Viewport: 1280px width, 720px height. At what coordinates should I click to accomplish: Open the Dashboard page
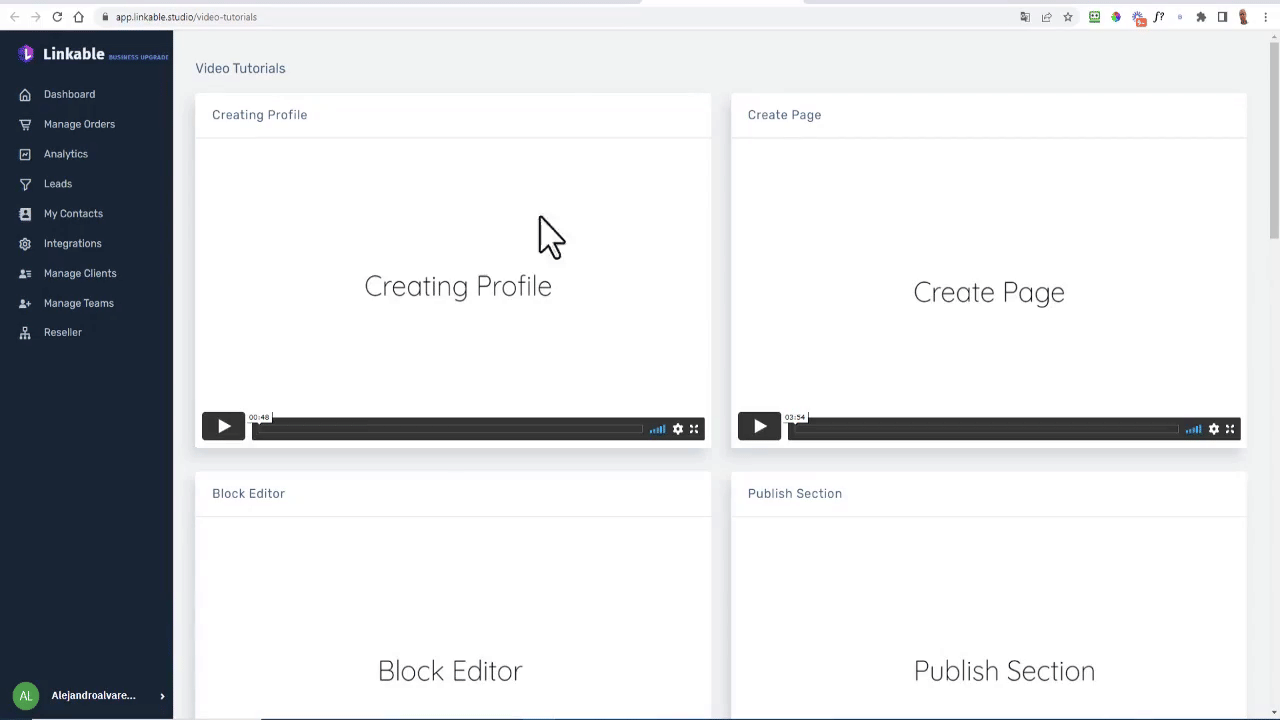click(69, 94)
